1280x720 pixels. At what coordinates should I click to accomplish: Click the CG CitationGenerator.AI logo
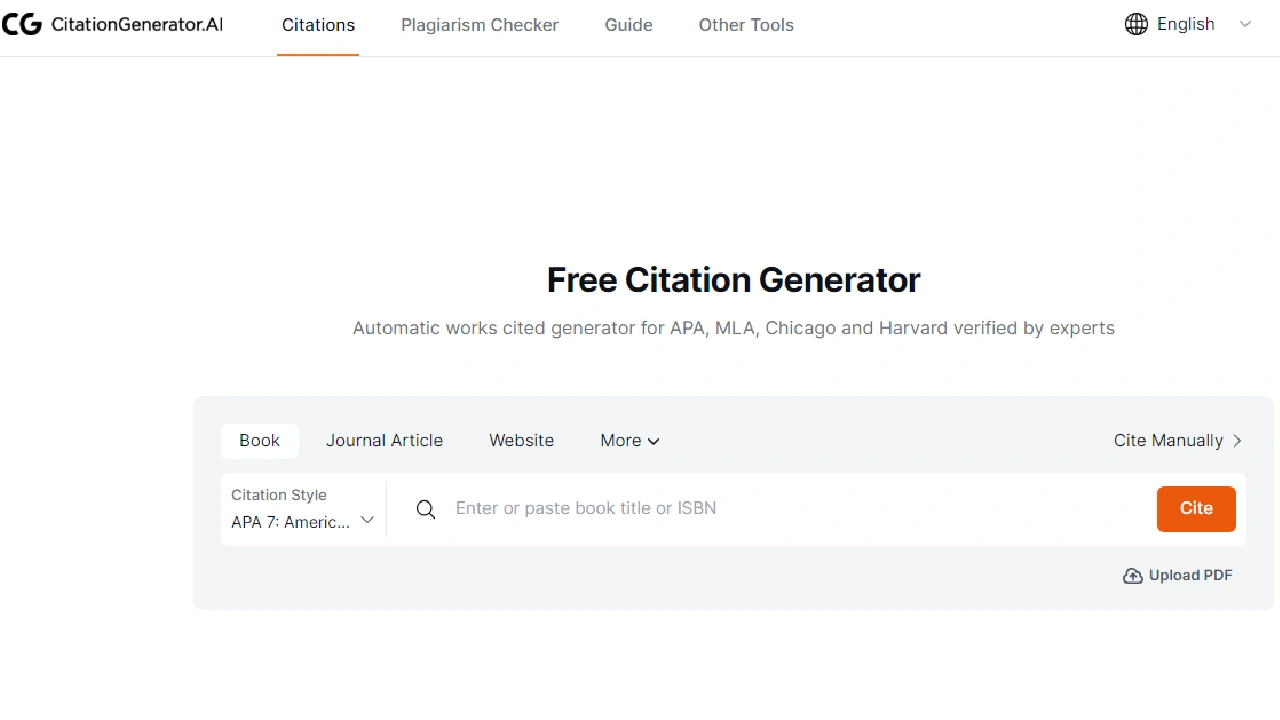[112, 24]
